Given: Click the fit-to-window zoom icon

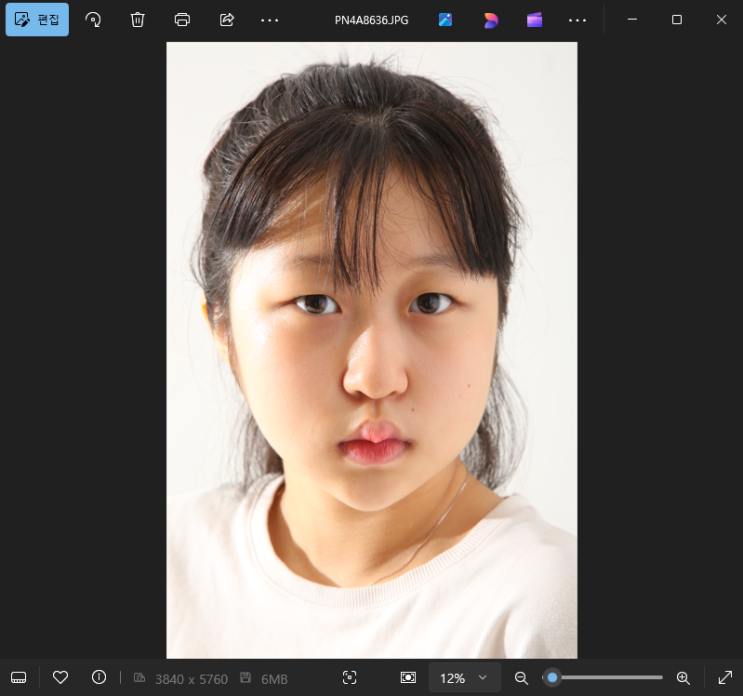Looking at the screenshot, I should (408, 677).
